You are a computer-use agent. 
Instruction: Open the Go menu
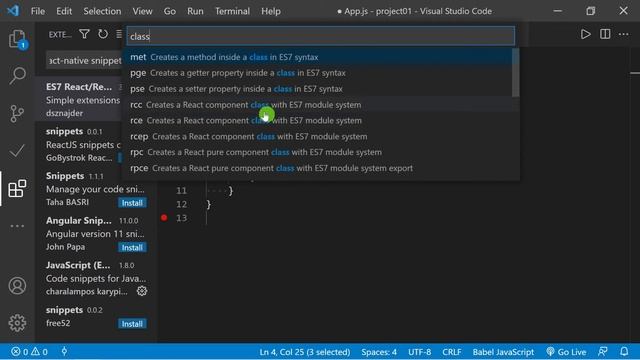[x=169, y=11]
